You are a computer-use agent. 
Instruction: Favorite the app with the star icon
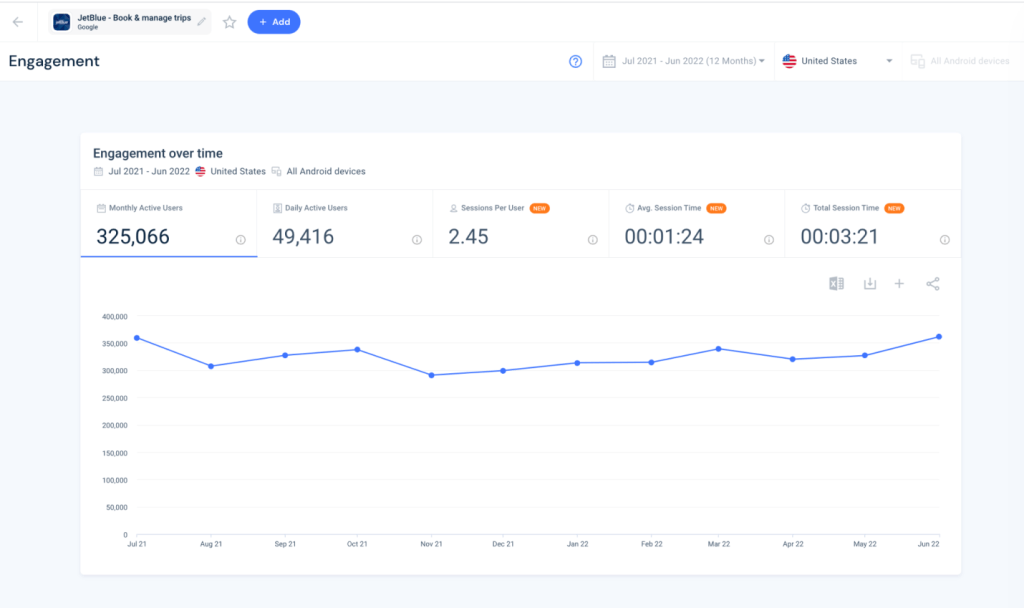click(x=229, y=22)
